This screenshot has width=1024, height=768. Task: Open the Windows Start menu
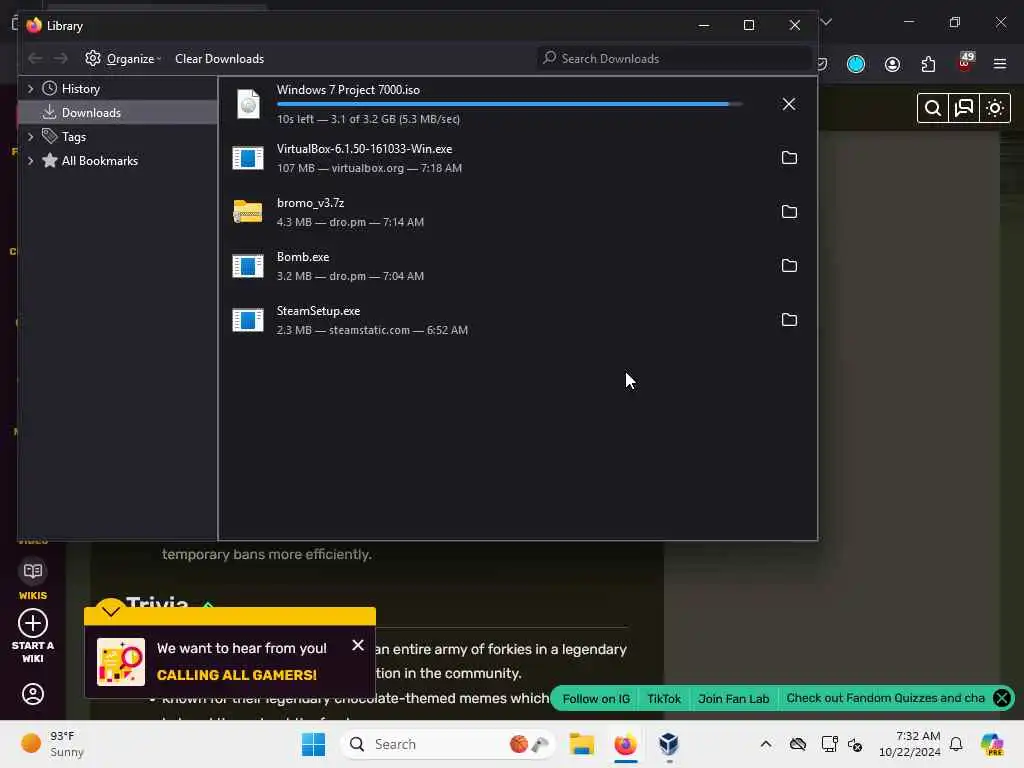point(313,744)
